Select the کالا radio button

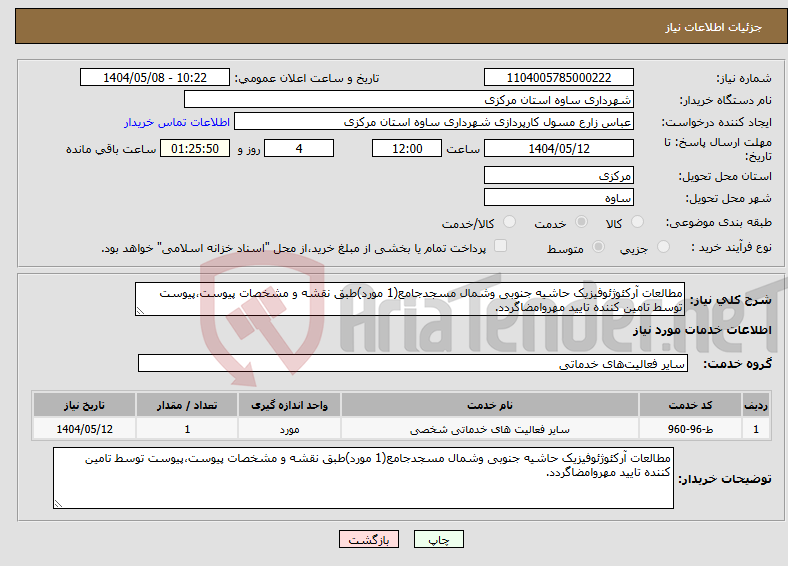pos(637,222)
